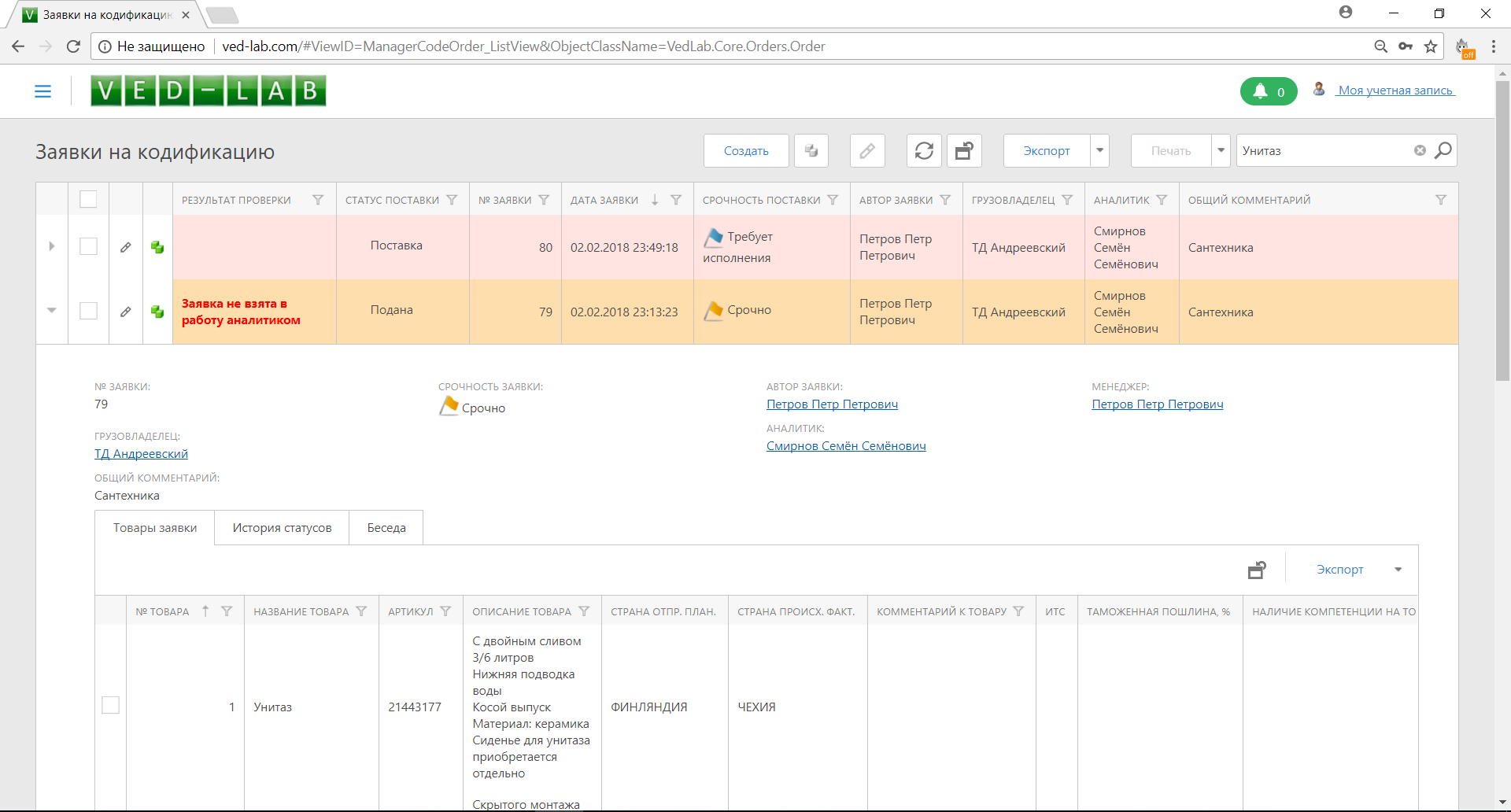1511x812 pixels.
Task: Click column chooser icon in goods table toolbar
Action: 1257,570
